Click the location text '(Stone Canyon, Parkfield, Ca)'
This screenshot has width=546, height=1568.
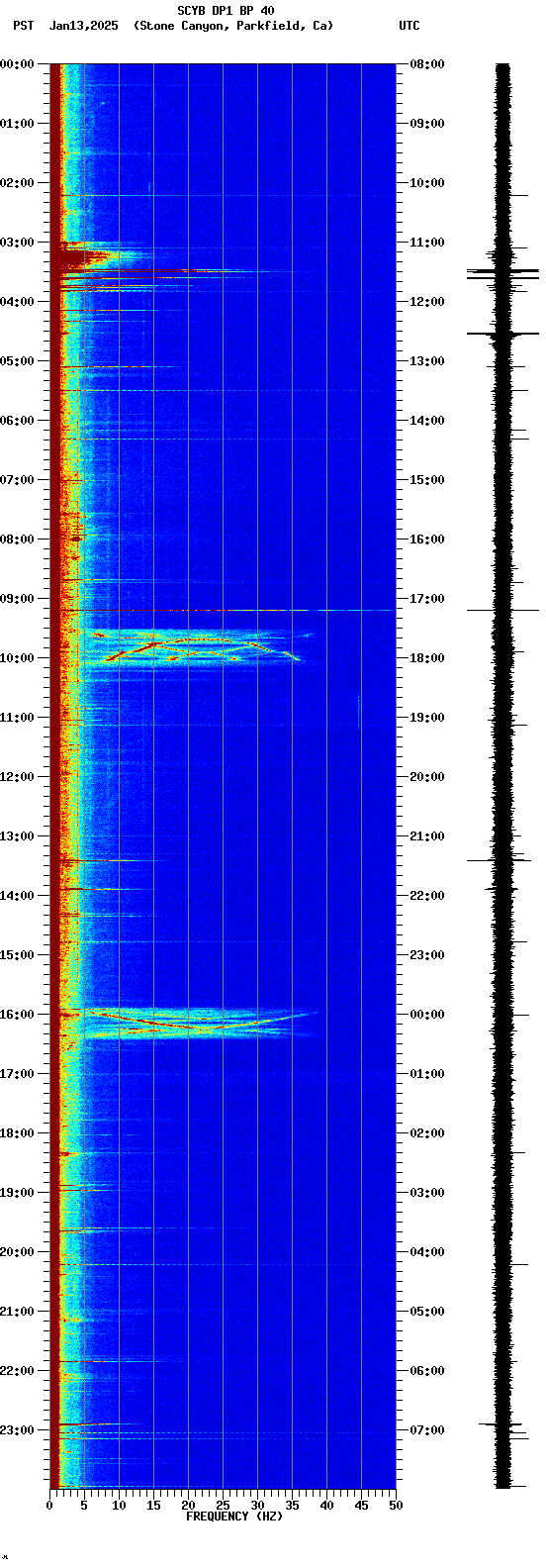coord(233,26)
